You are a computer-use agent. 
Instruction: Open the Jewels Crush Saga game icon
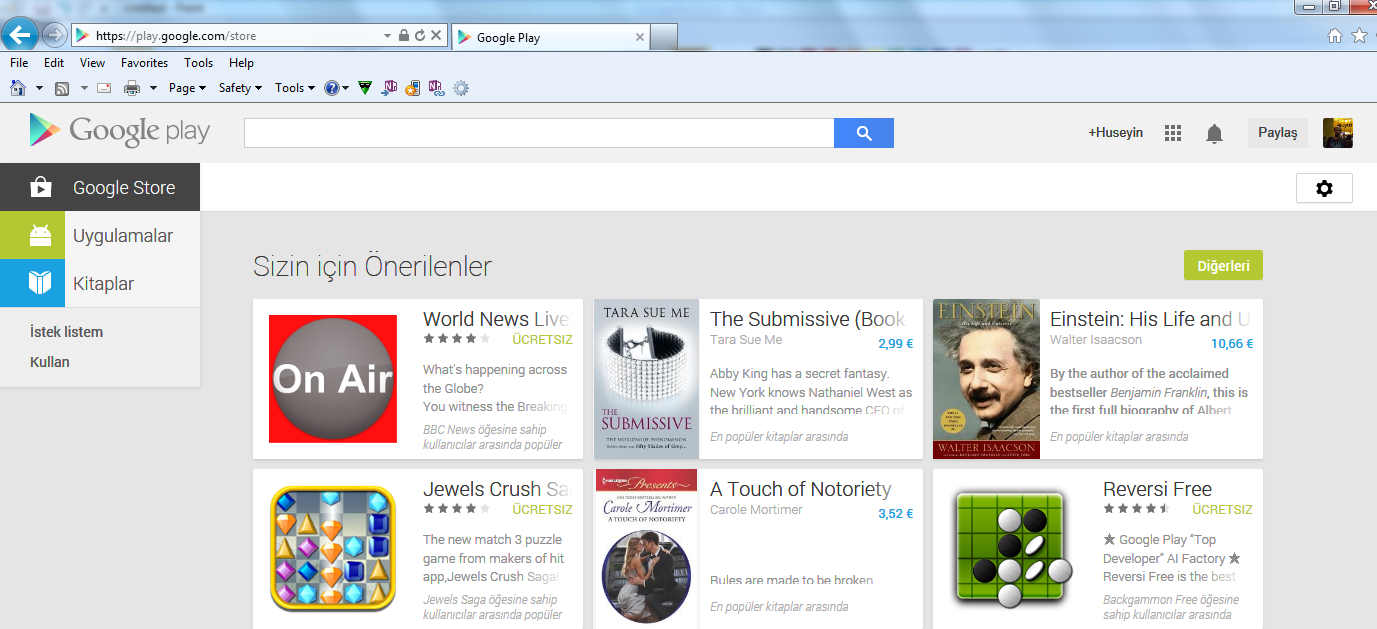pos(333,548)
